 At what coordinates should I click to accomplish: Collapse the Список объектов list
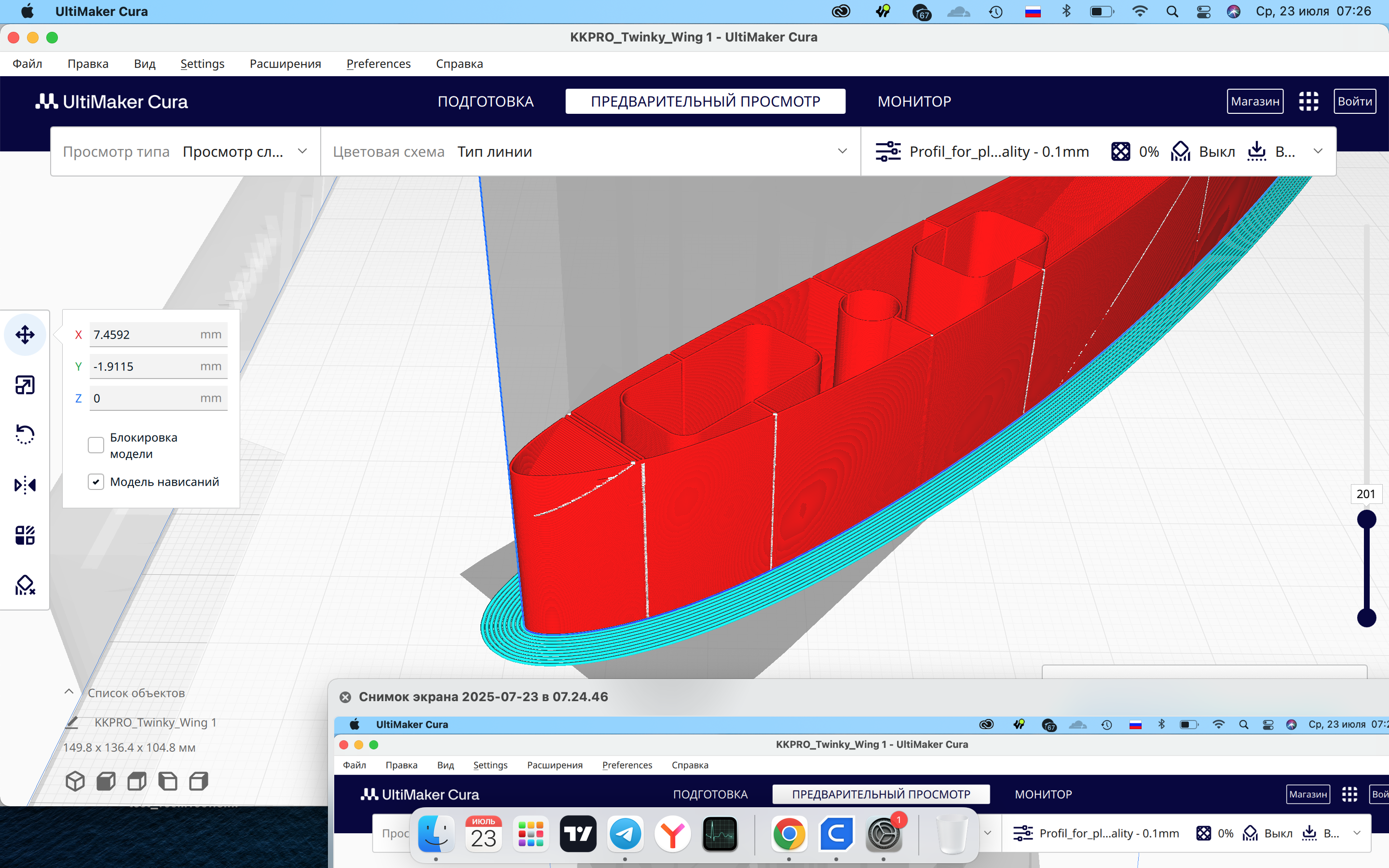(x=69, y=692)
